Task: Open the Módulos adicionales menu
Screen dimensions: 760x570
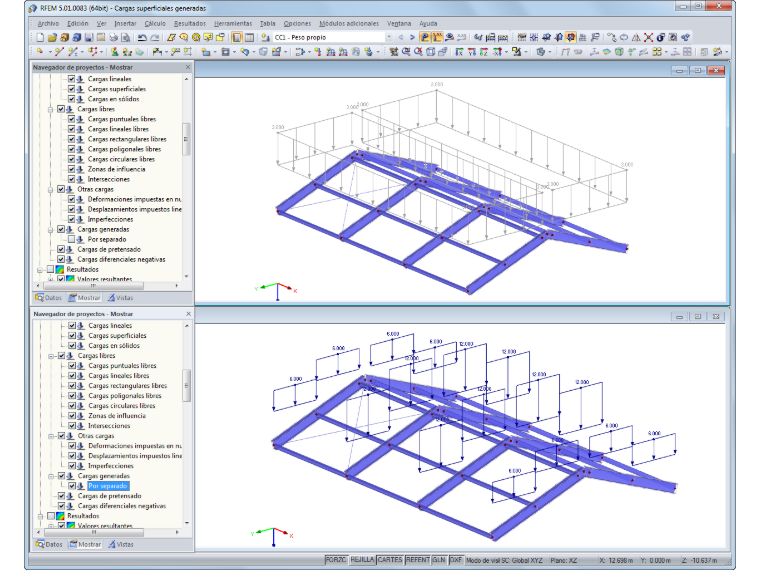Action: click(x=348, y=23)
